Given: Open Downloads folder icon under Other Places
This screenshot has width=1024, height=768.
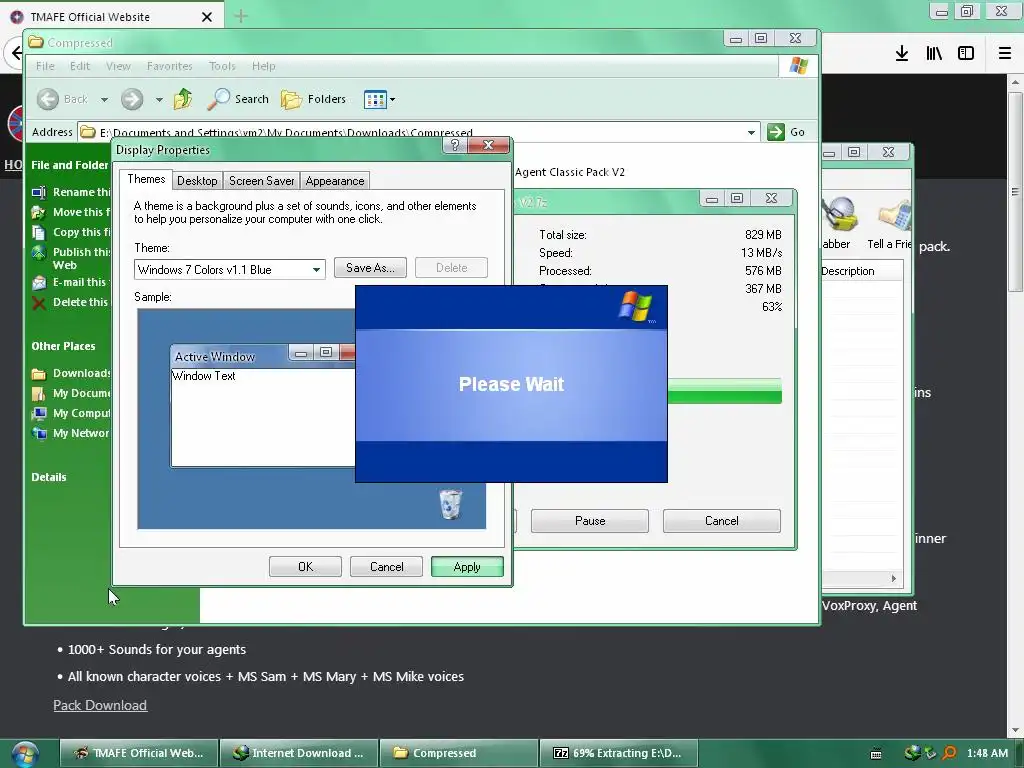Looking at the screenshot, I should (x=39, y=374).
